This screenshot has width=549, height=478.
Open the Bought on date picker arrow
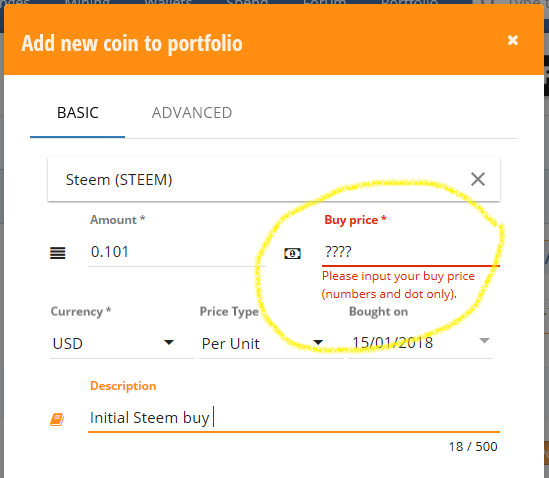(x=484, y=340)
